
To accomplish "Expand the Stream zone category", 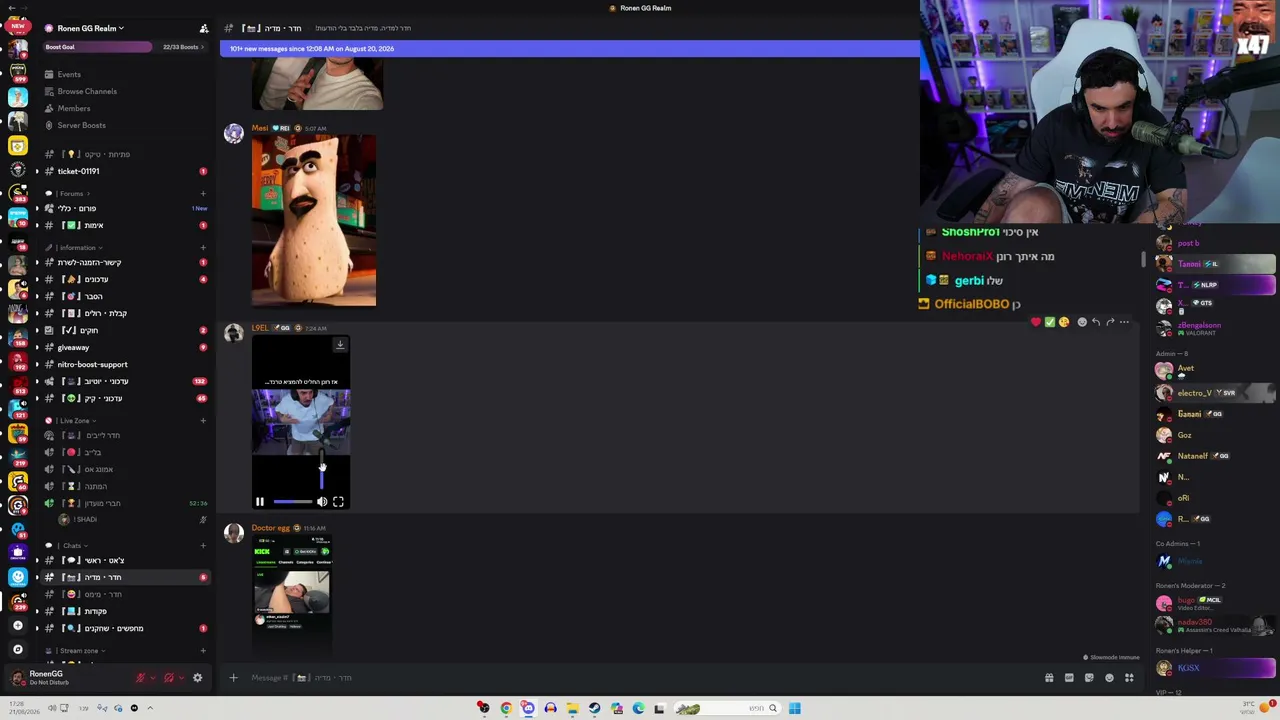I will pos(77,651).
